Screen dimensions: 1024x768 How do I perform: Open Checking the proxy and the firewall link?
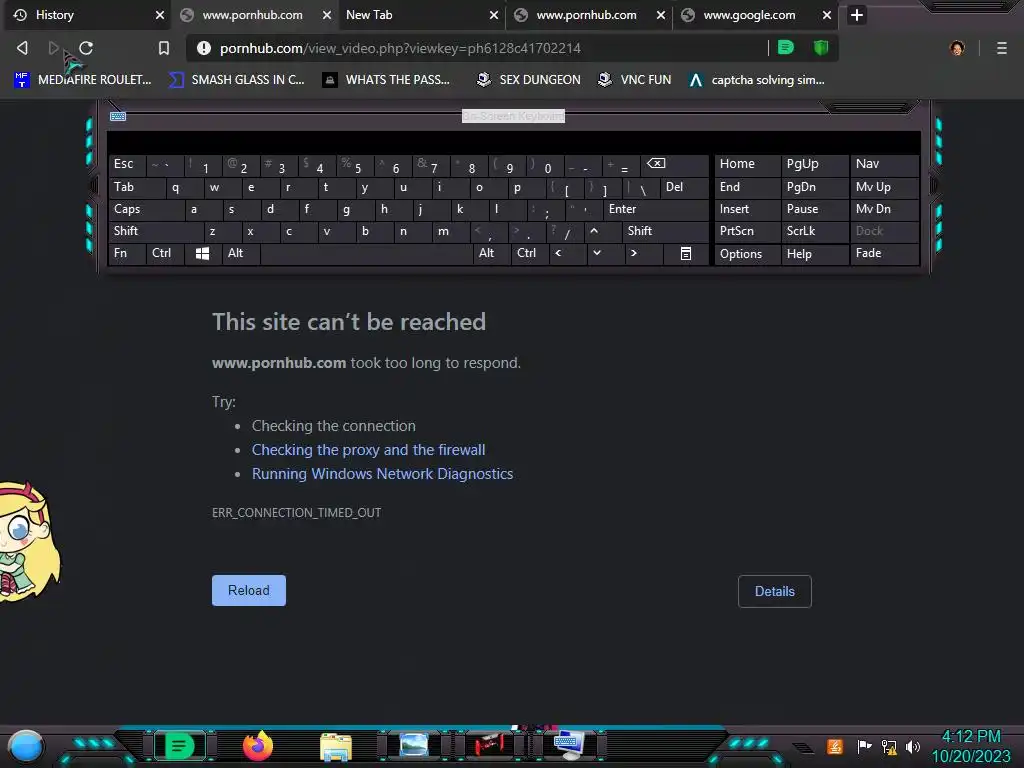click(368, 450)
